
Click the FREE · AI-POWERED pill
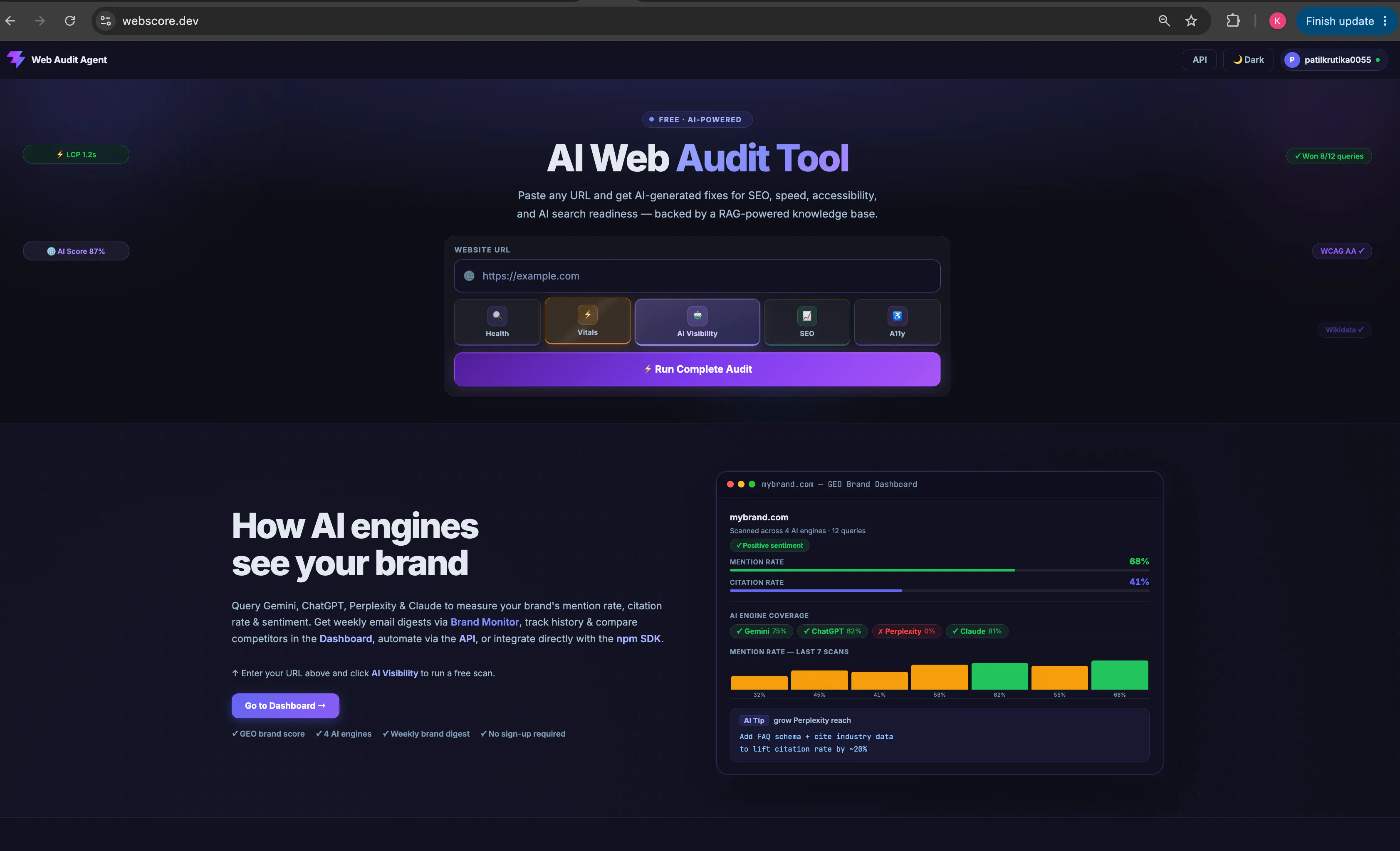(697, 120)
